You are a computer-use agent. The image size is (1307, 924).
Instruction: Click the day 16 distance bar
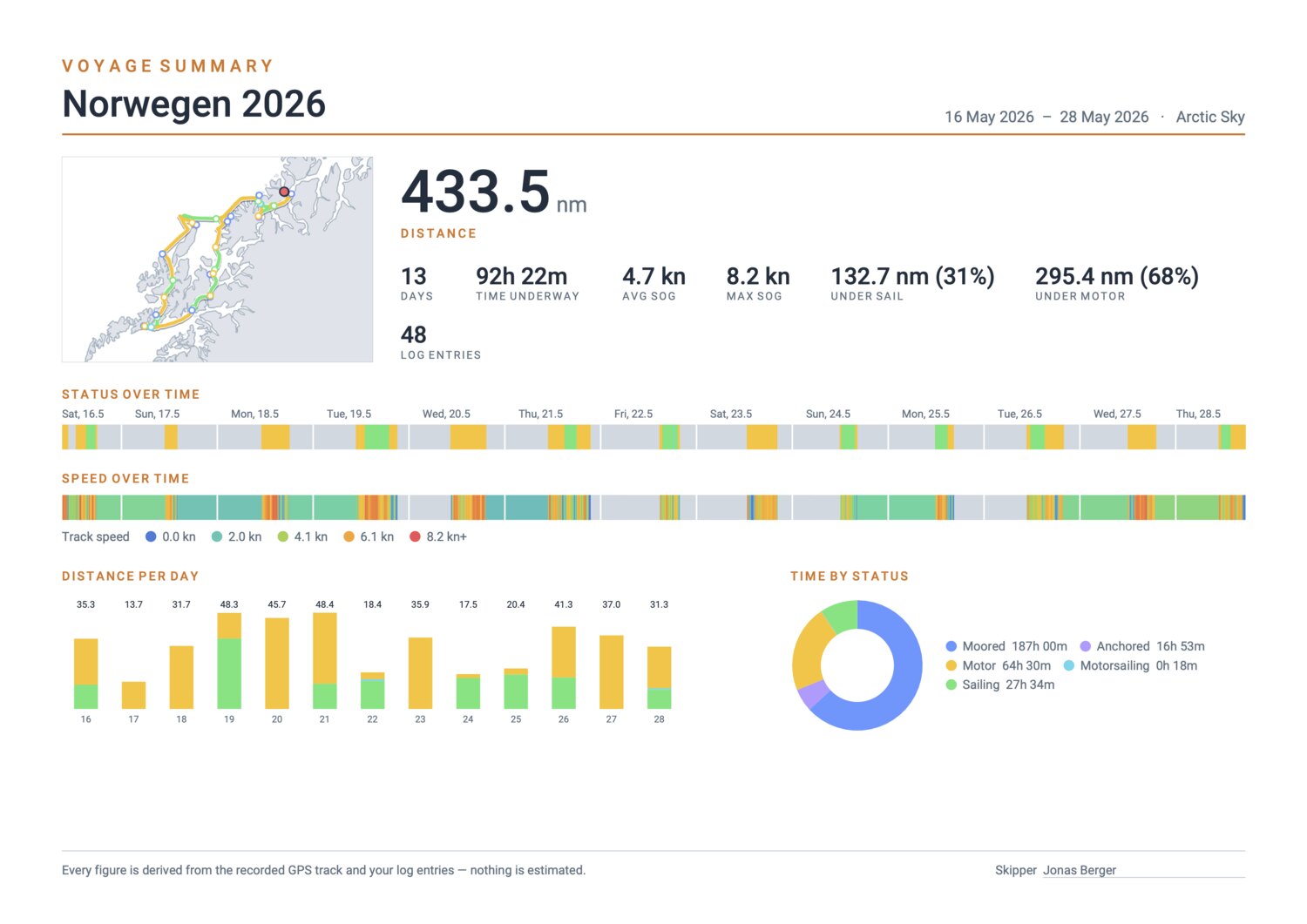pyautogui.click(x=85, y=673)
